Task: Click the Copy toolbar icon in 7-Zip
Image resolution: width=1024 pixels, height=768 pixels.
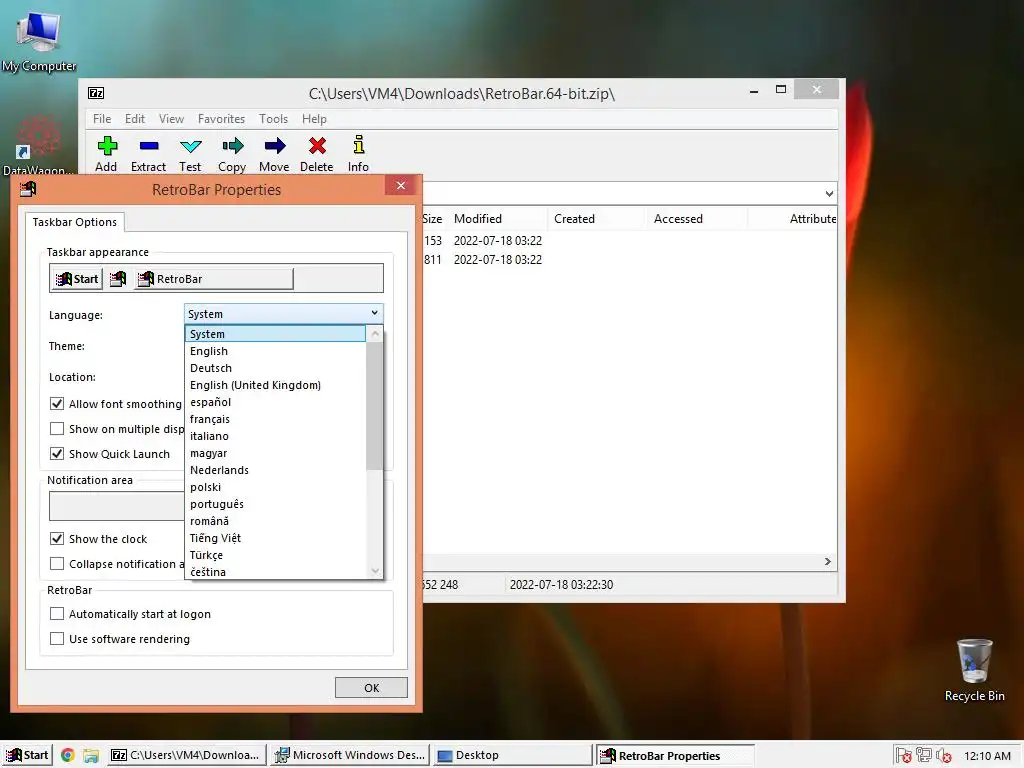Action: tap(232, 153)
